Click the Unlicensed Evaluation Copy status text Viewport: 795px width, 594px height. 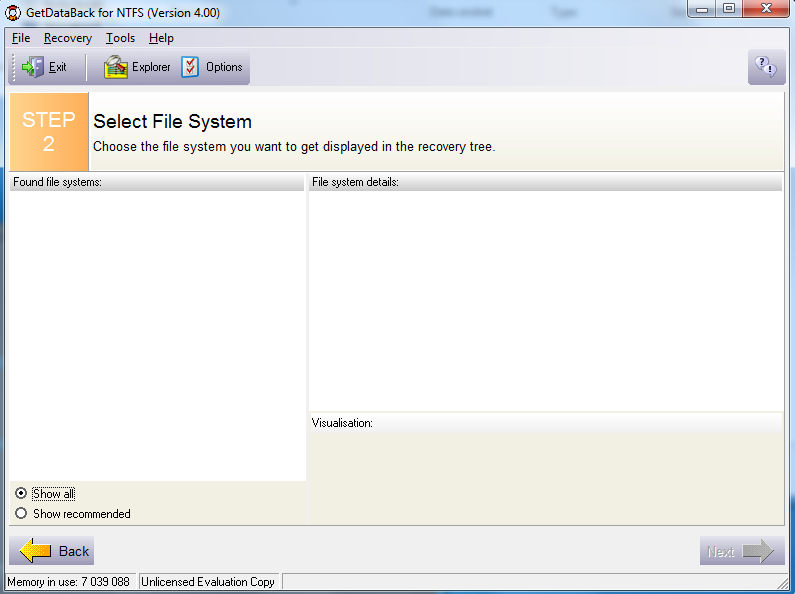[x=208, y=582]
